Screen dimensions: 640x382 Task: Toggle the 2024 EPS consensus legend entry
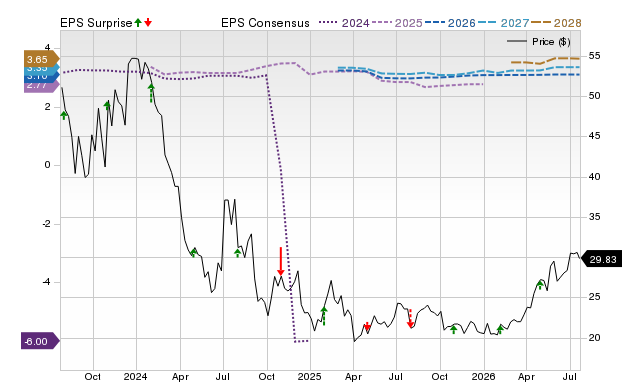coord(344,23)
